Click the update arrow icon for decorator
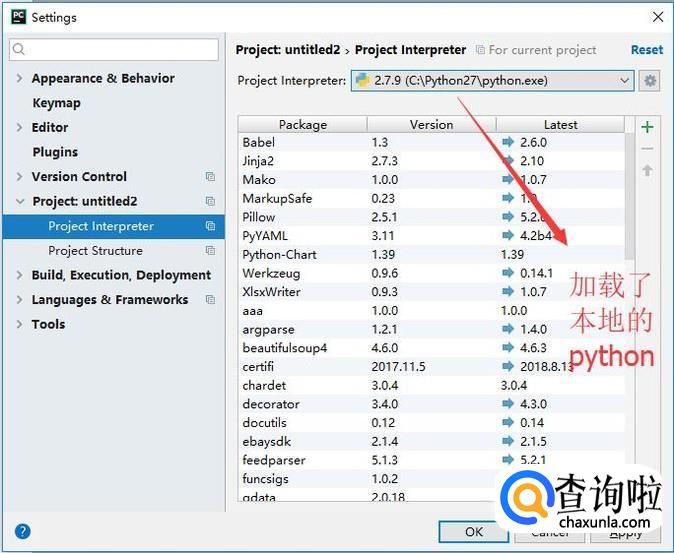674x553 pixels. pos(508,404)
